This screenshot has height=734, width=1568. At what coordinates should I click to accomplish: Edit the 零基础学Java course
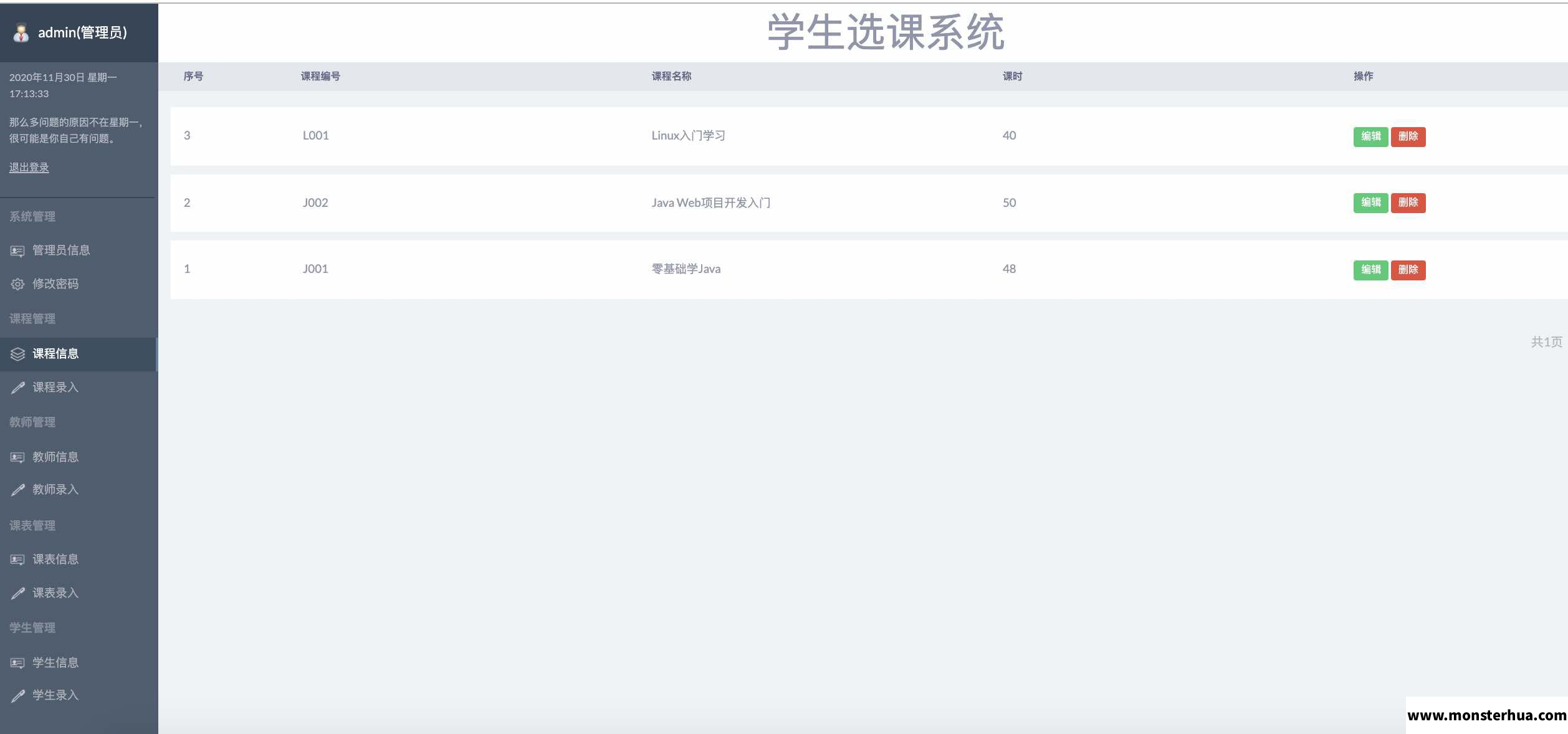[x=1370, y=270]
